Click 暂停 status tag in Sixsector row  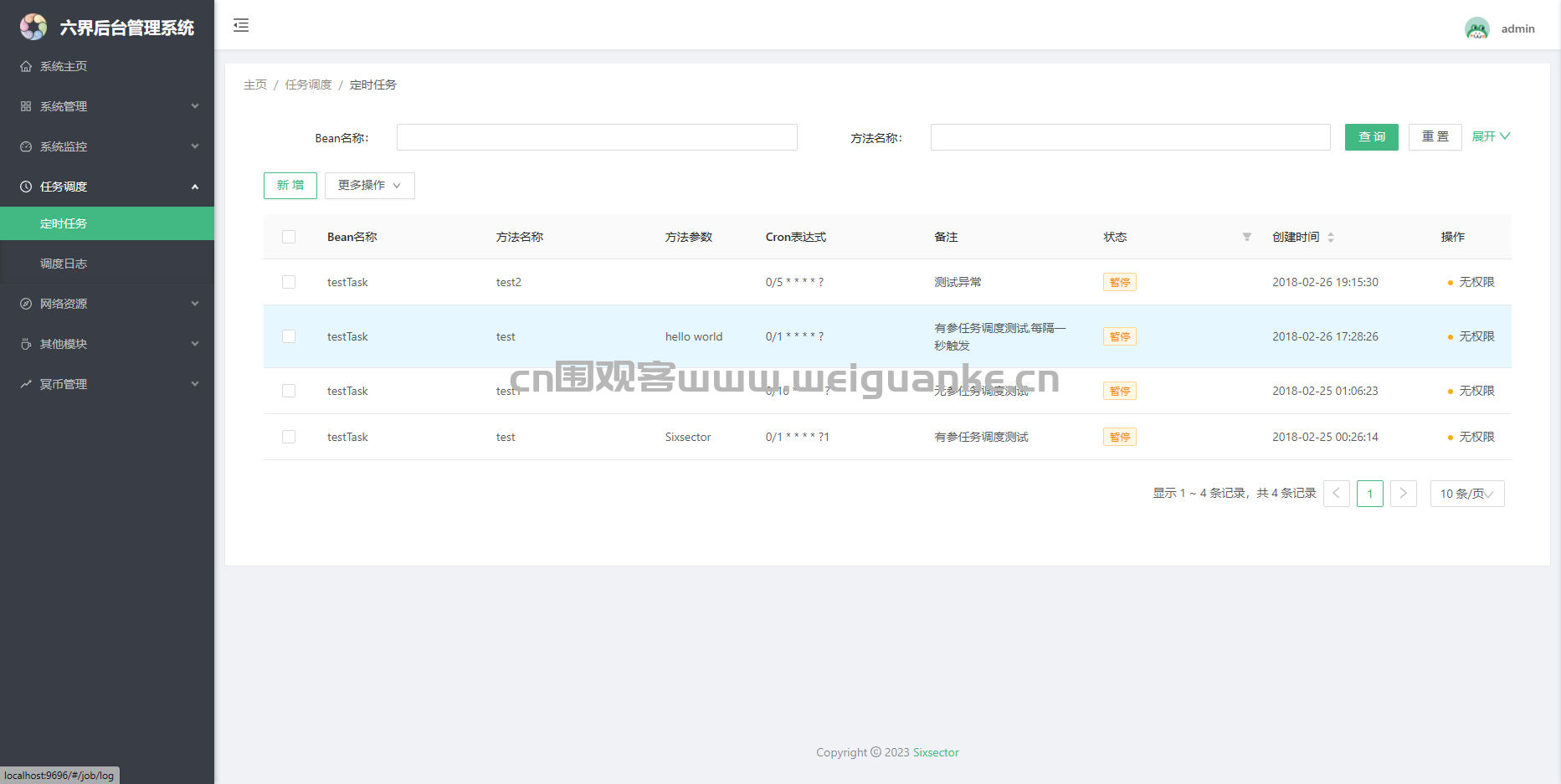[x=1120, y=437]
